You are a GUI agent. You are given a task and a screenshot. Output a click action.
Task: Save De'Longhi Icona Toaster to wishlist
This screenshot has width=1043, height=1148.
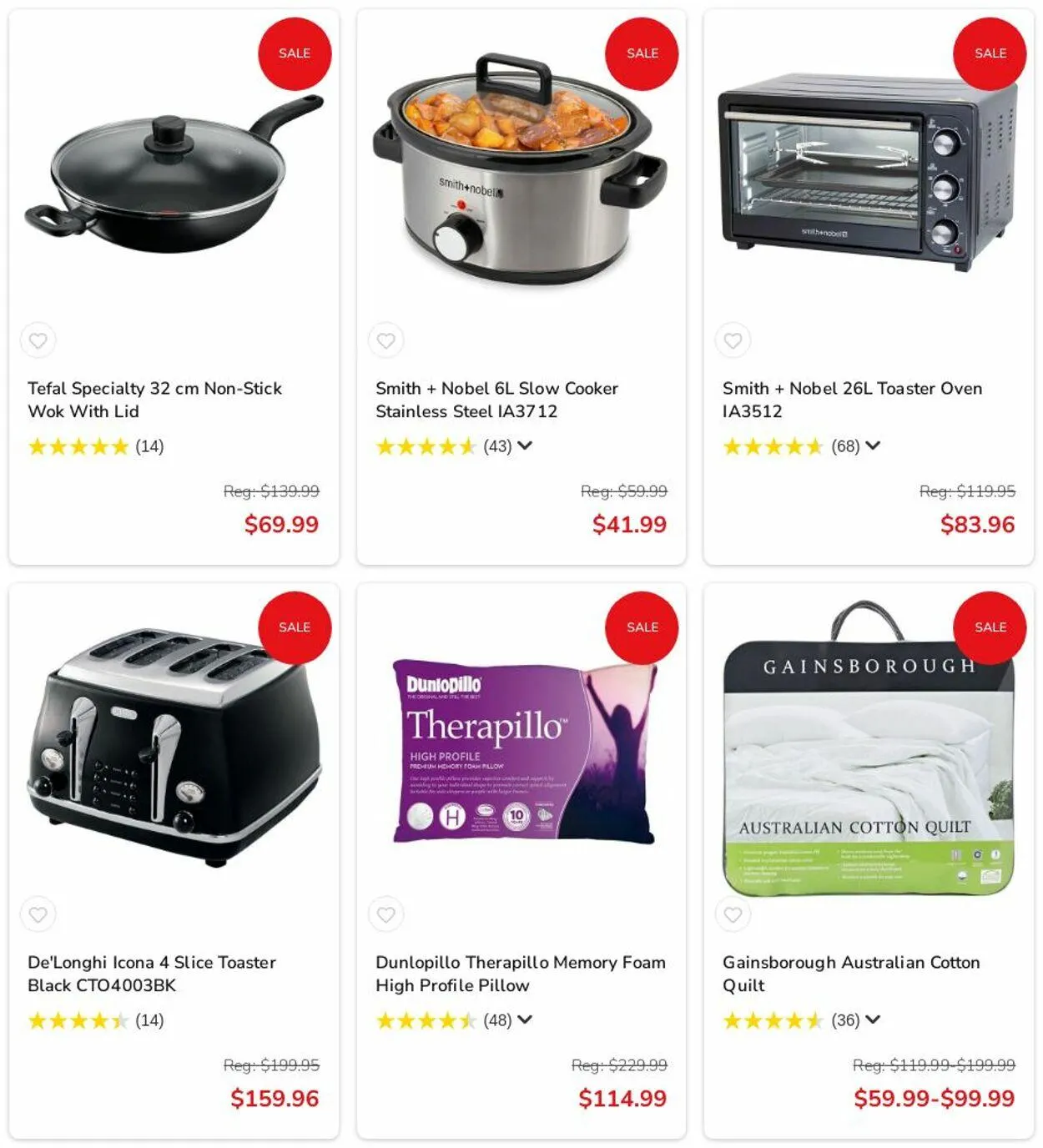(38, 914)
